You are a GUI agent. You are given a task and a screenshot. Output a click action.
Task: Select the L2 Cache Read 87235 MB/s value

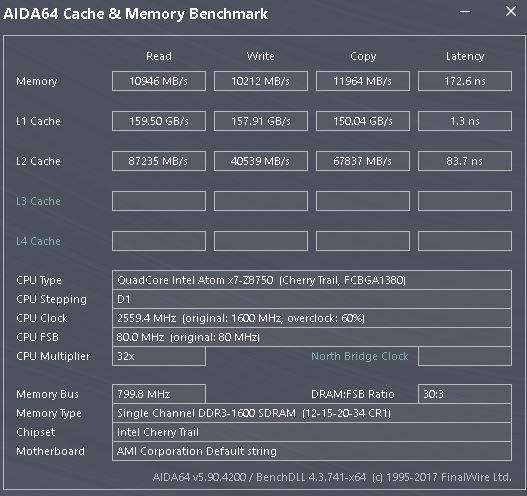coord(159,161)
